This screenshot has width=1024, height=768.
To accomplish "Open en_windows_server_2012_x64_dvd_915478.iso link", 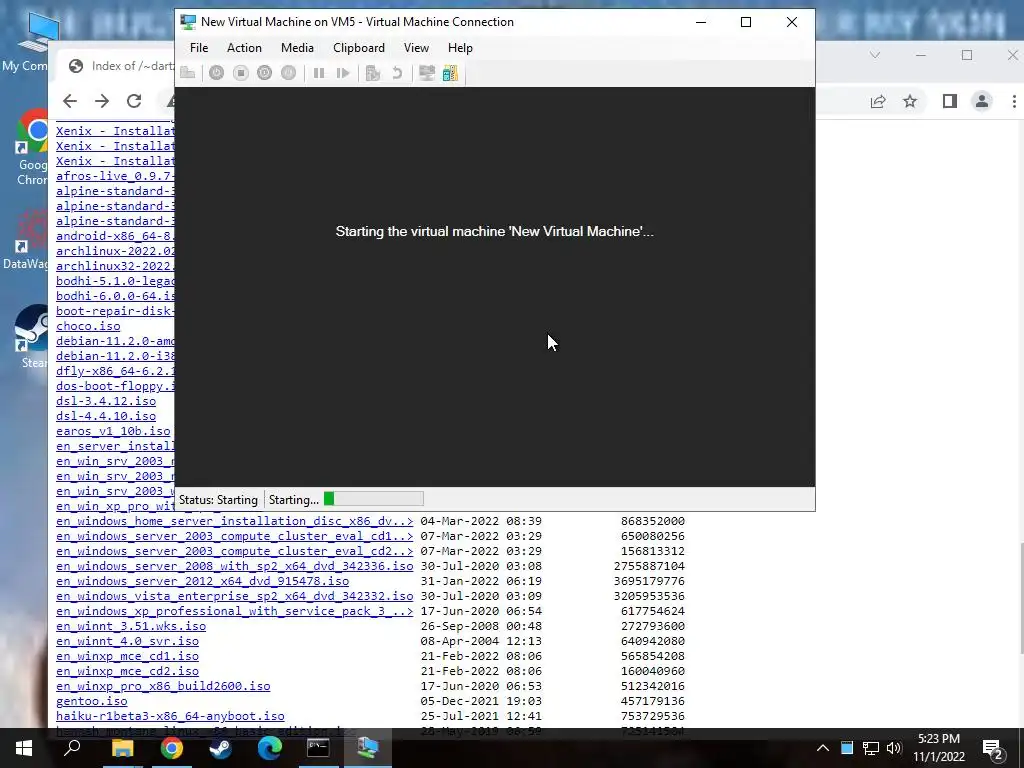I will 202,581.
